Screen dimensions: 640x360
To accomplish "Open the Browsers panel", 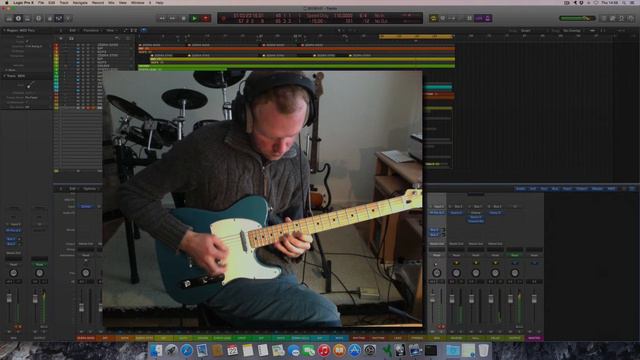I will (x=631, y=18).
